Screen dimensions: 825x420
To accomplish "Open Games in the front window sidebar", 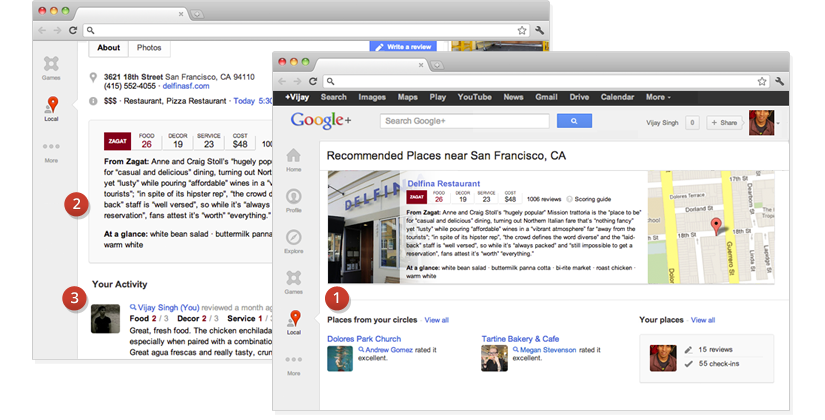I will tap(293, 280).
